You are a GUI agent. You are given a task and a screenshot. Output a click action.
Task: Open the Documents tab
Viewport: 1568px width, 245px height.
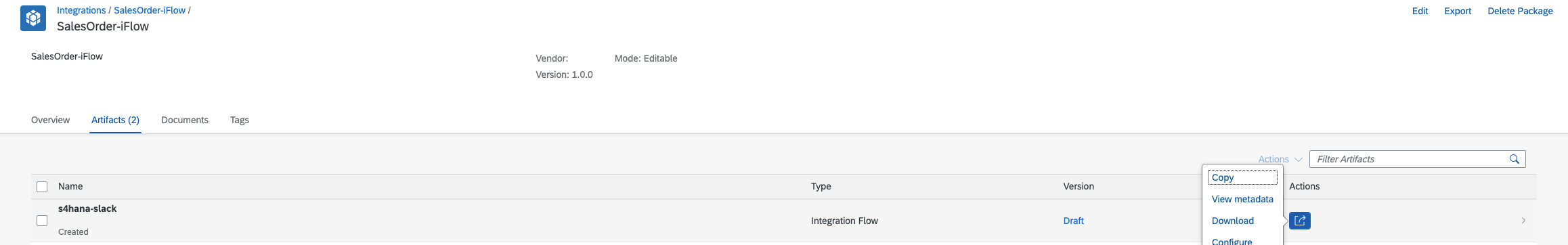tap(185, 120)
